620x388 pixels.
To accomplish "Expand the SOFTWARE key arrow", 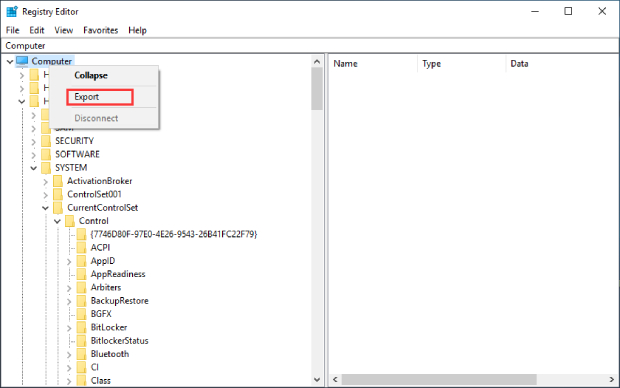I will tap(34, 155).
